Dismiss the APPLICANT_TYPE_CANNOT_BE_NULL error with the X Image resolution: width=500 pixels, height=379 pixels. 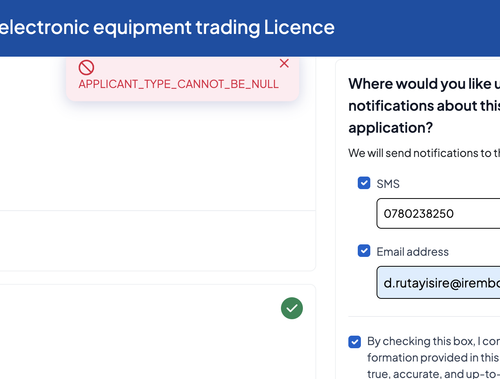pyautogui.click(x=284, y=63)
